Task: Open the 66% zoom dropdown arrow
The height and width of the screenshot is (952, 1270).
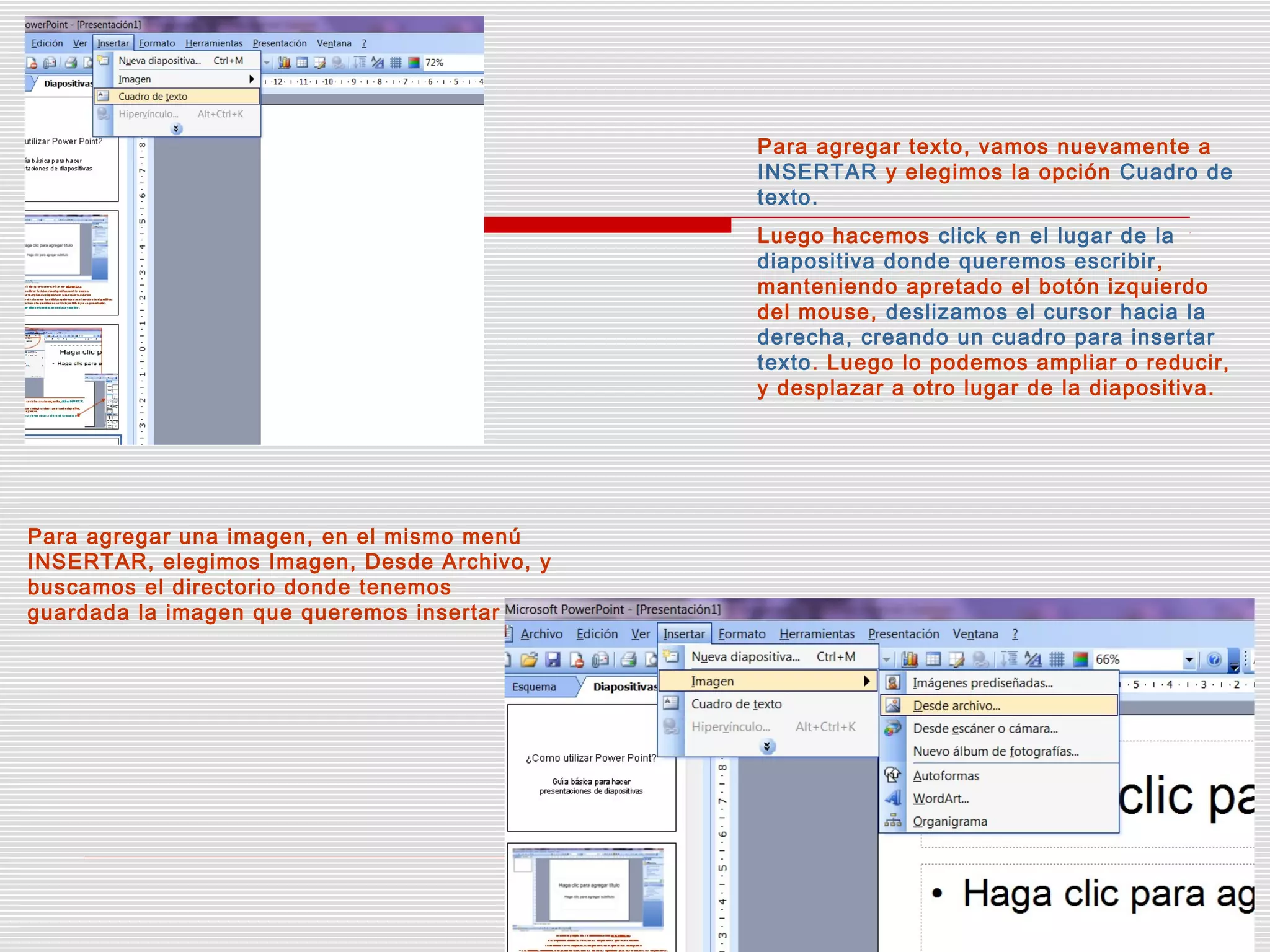Action: [x=1189, y=659]
